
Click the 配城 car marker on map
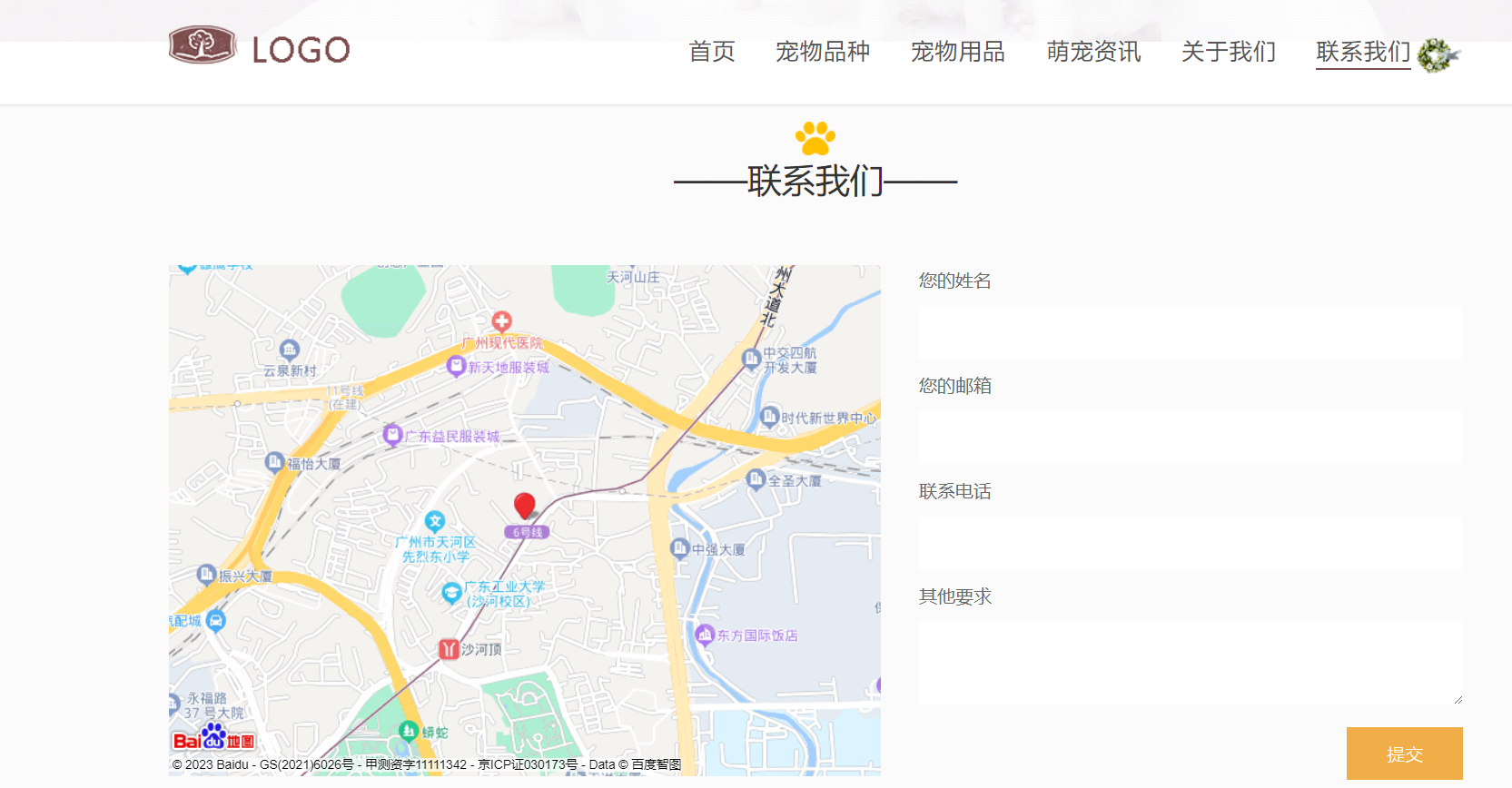pos(216,621)
